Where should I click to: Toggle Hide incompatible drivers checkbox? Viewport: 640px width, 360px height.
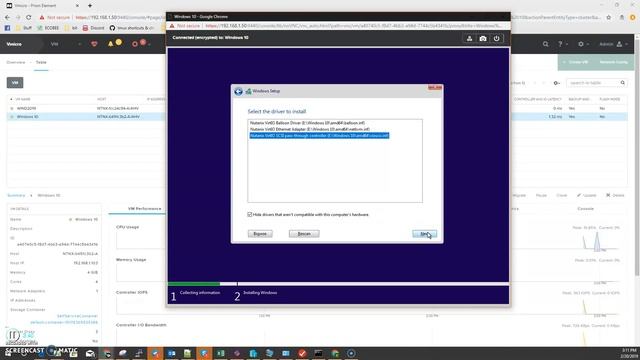(250, 214)
